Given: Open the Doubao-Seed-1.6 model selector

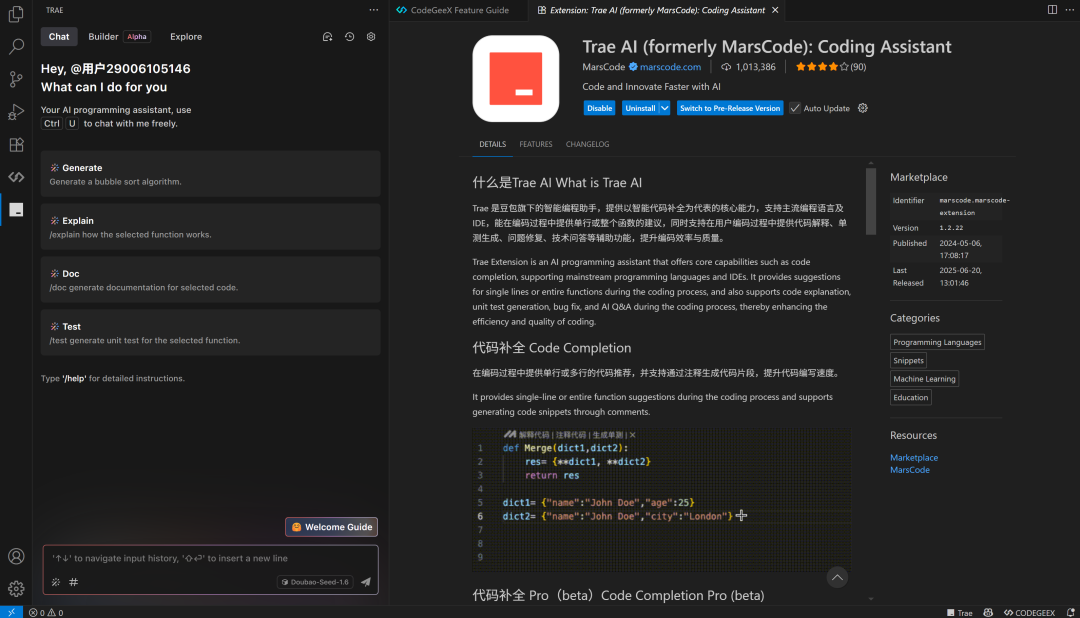Looking at the screenshot, I should 315,582.
